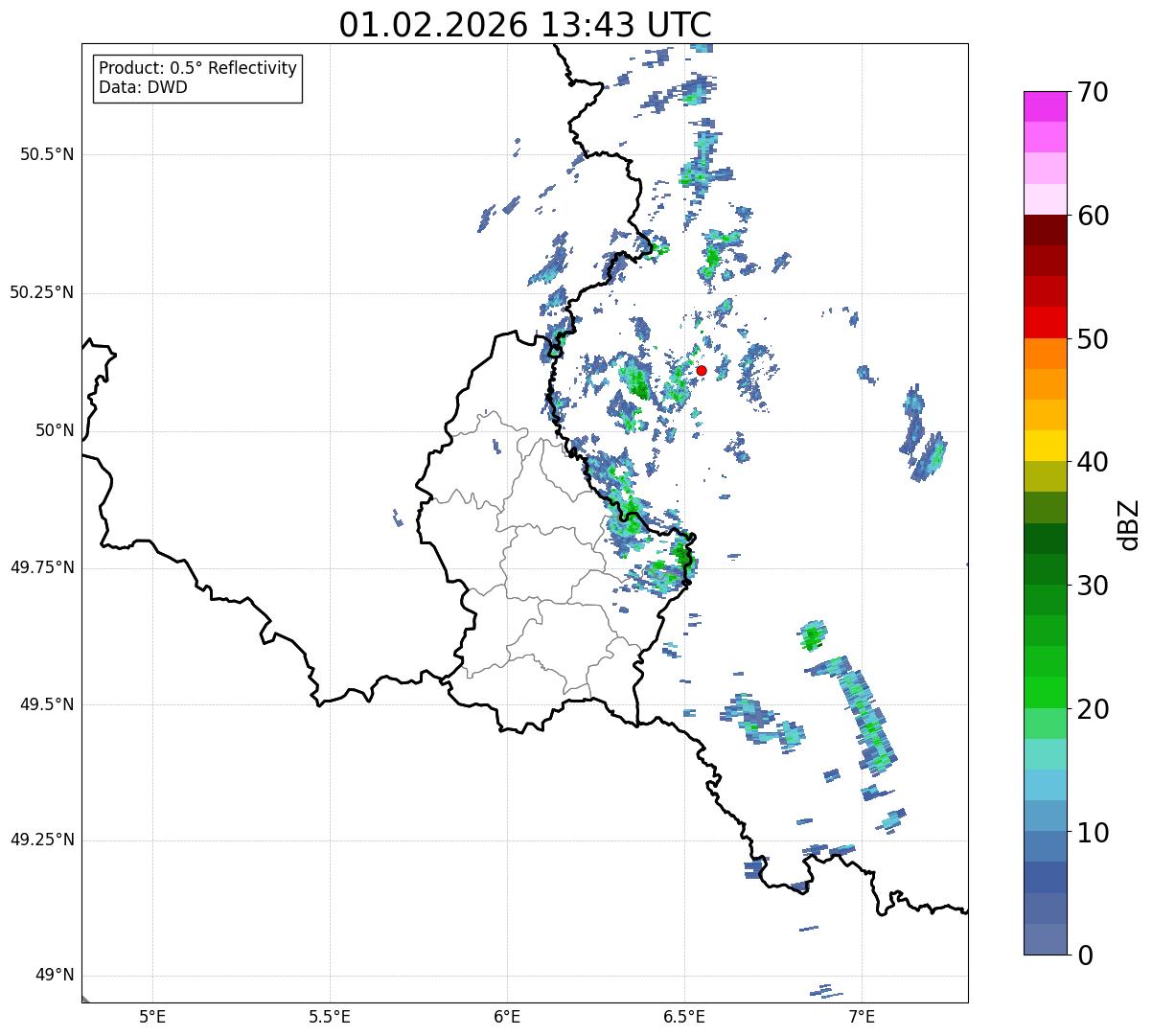Click the longitude label '6.5°E'
The image size is (1152, 1036).
(684, 1017)
